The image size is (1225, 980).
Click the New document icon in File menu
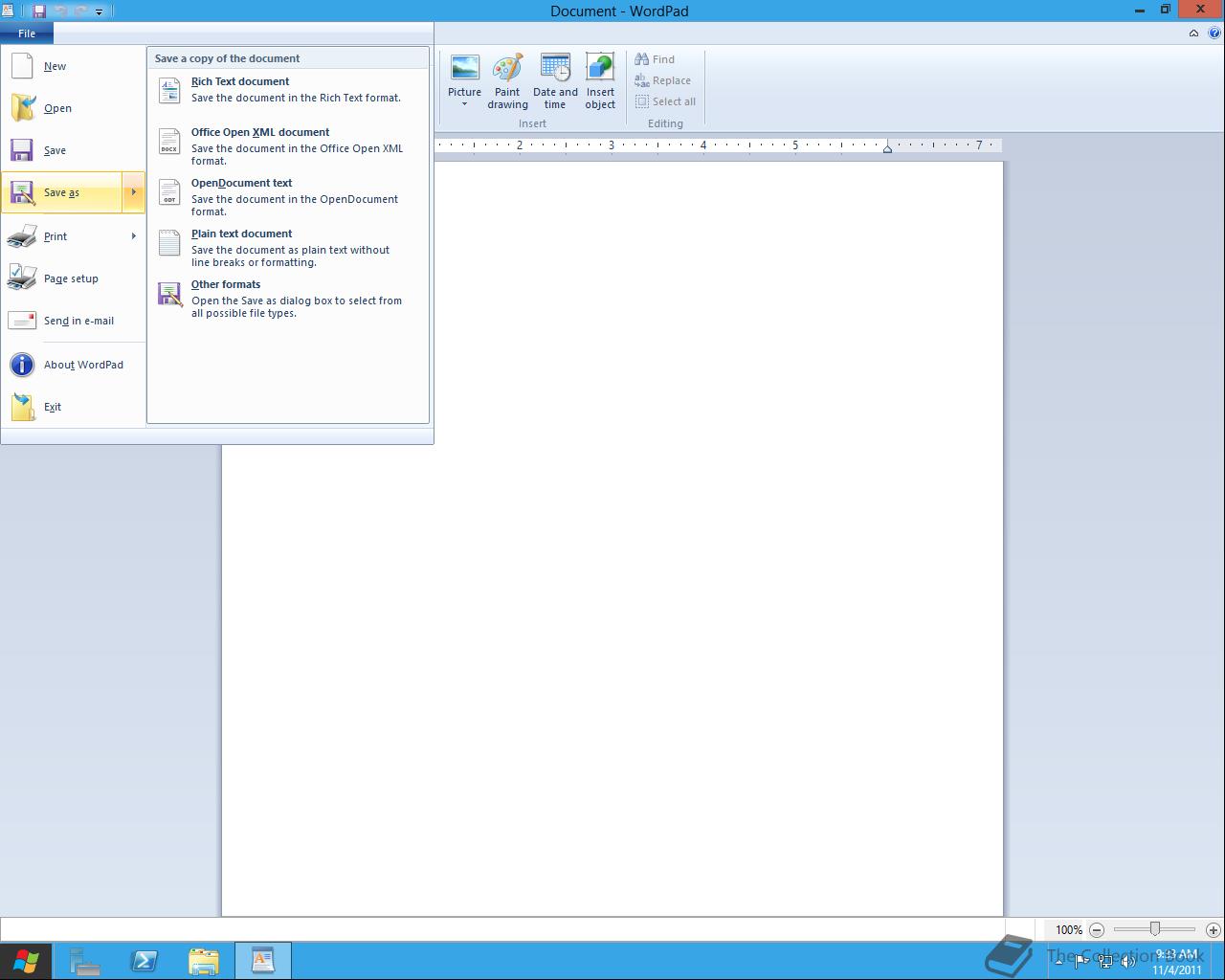21,66
